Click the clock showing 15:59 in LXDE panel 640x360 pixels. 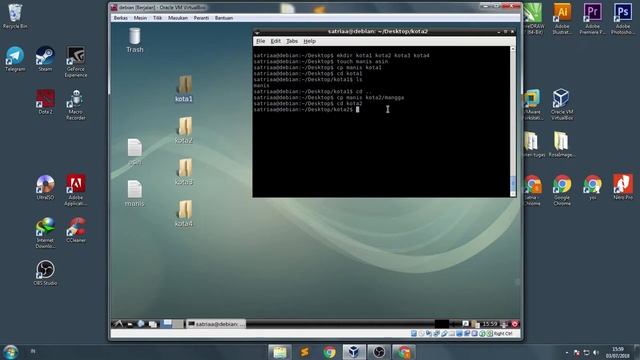point(490,324)
